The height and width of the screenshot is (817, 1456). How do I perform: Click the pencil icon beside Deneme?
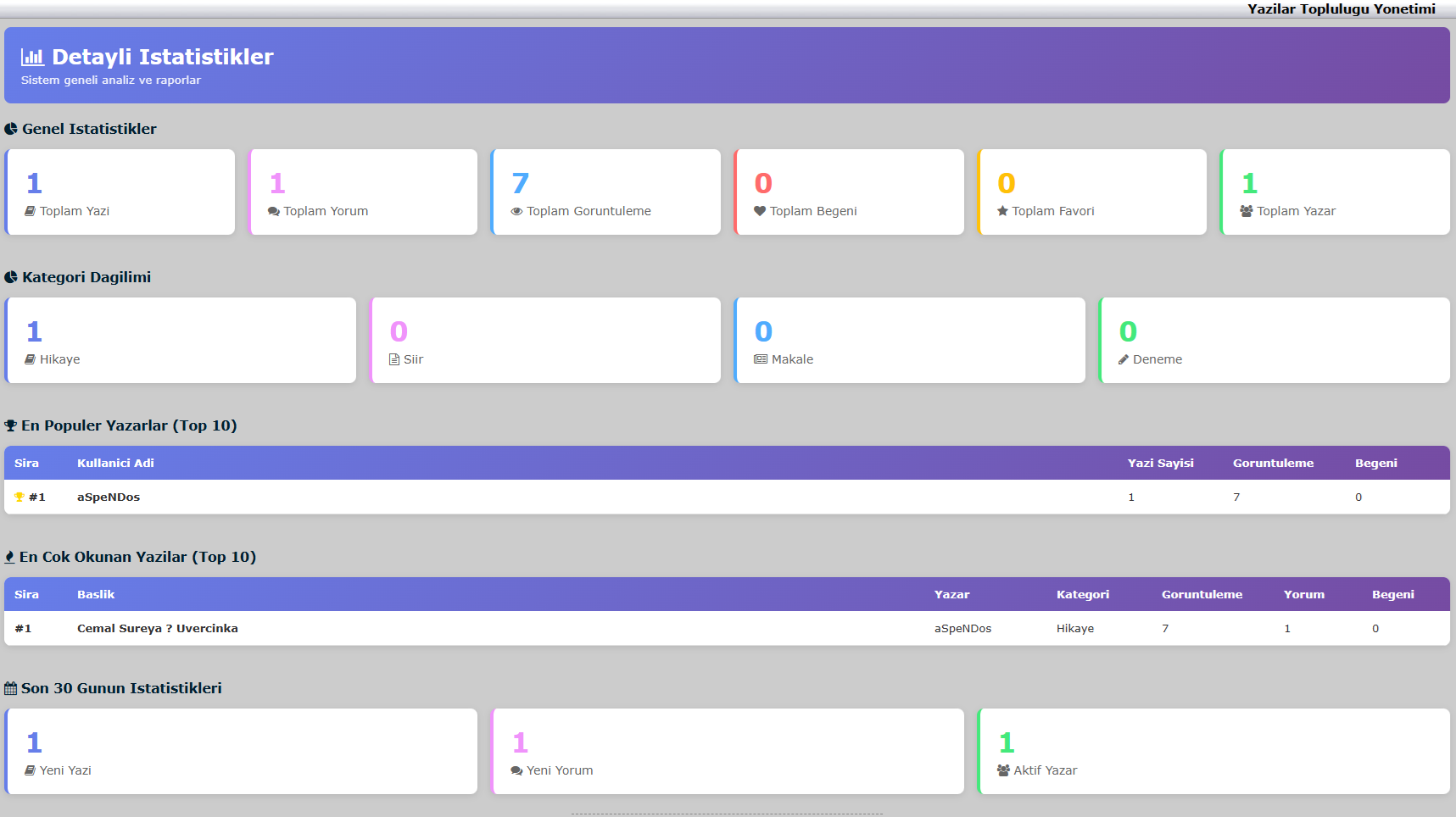pos(1124,359)
